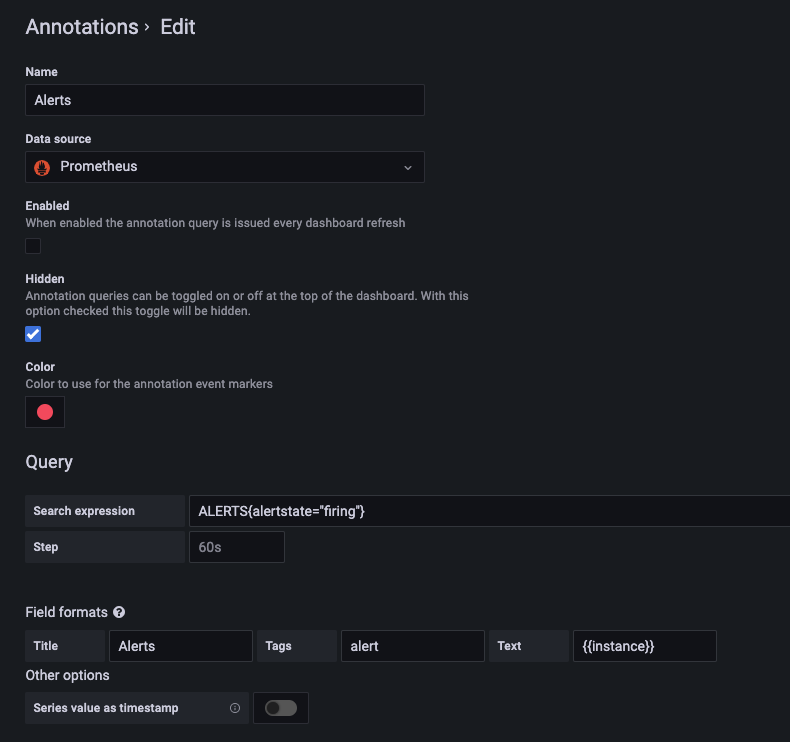This screenshot has width=790, height=742.
Task: Select the Title field with Alerts
Action: tap(181, 646)
